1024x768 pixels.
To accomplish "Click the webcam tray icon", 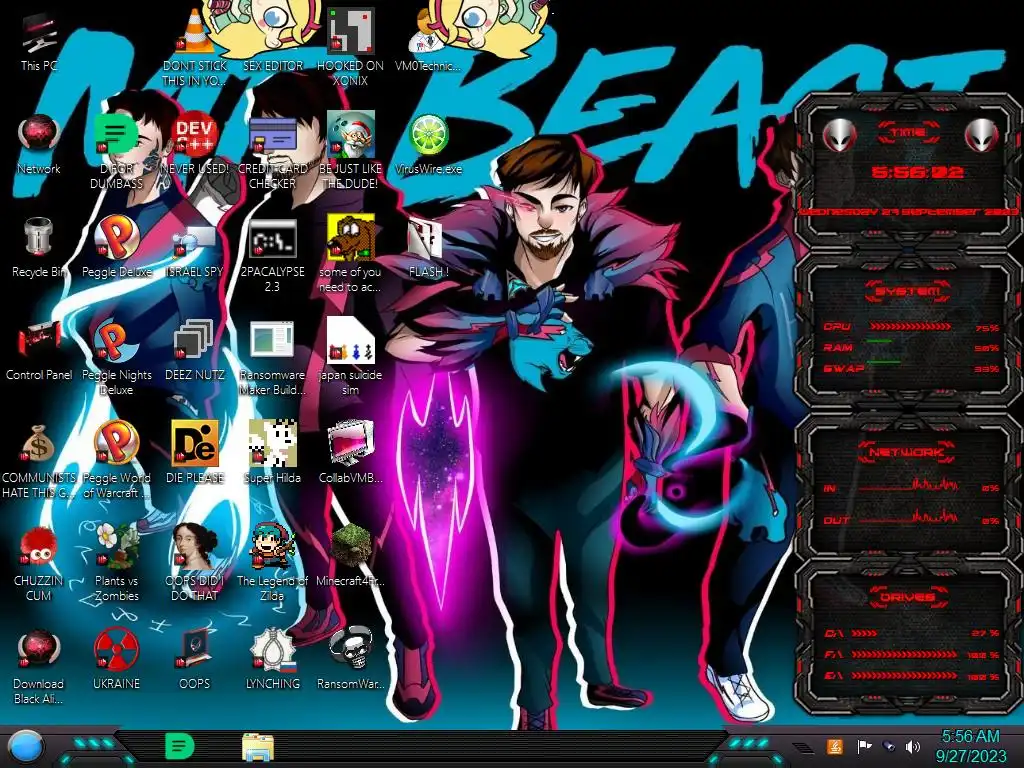I will pyautogui.click(x=888, y=746).
